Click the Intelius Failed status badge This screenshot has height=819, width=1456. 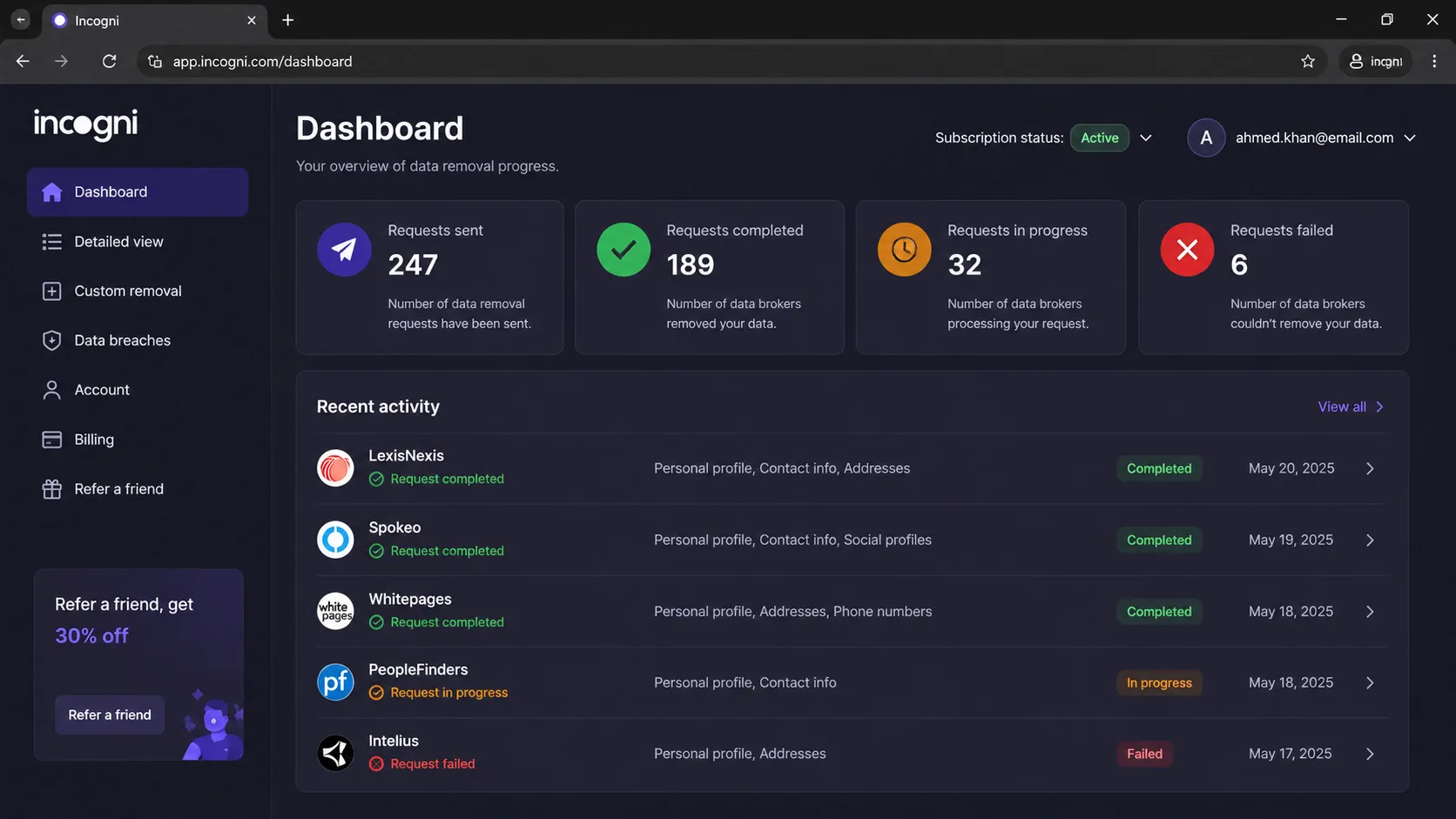pos(1144,754)
